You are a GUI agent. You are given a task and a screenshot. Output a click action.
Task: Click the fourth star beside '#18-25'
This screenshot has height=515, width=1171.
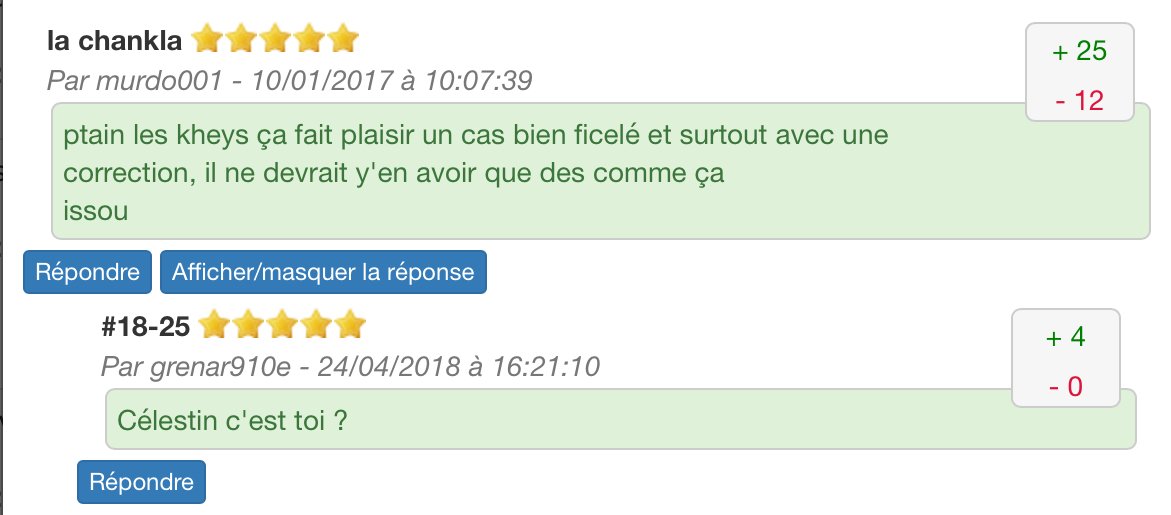316,325
